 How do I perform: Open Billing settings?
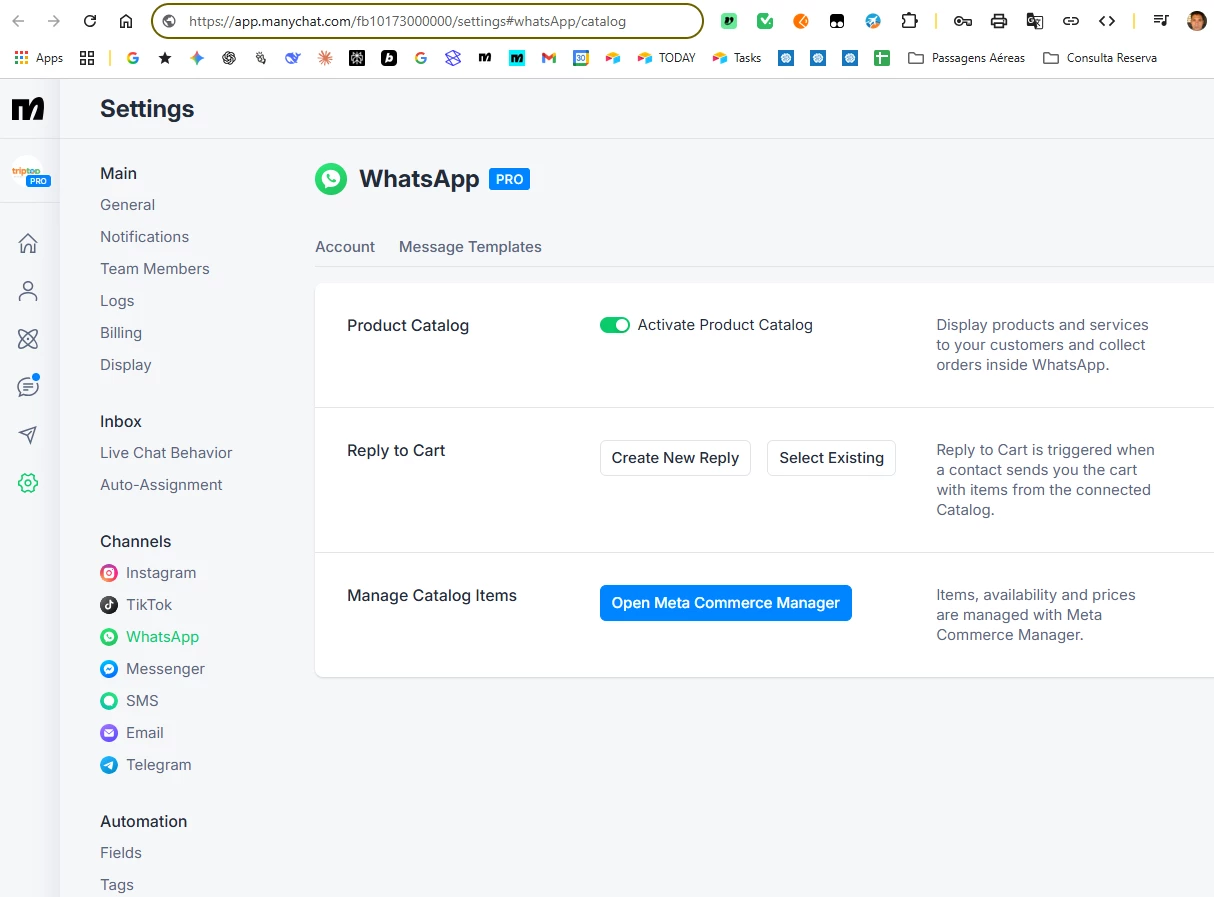pyautogui.click(x=121, y=333)
